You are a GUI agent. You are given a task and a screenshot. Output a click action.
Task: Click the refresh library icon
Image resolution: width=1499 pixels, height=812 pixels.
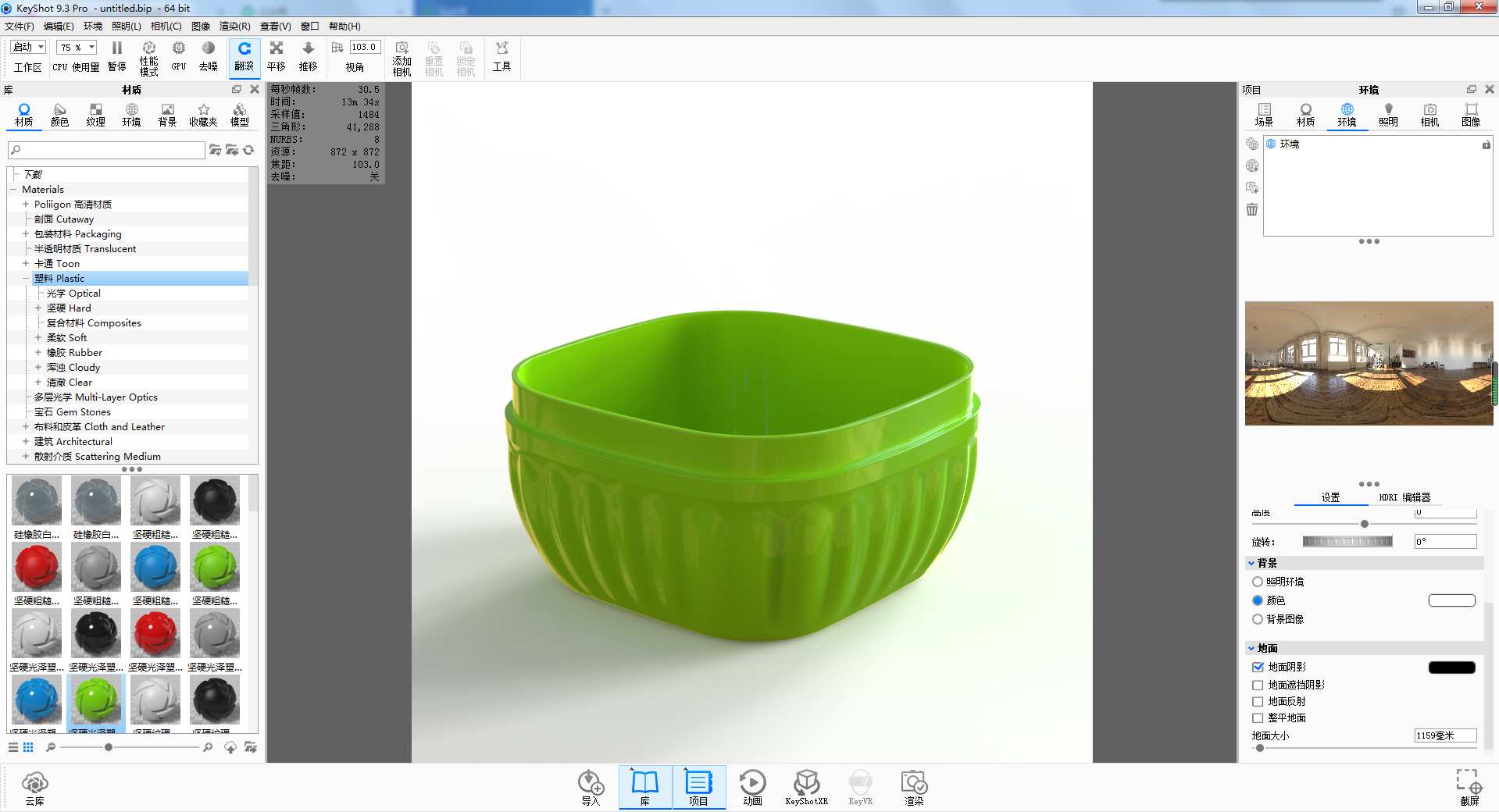(x=249, y=150)
